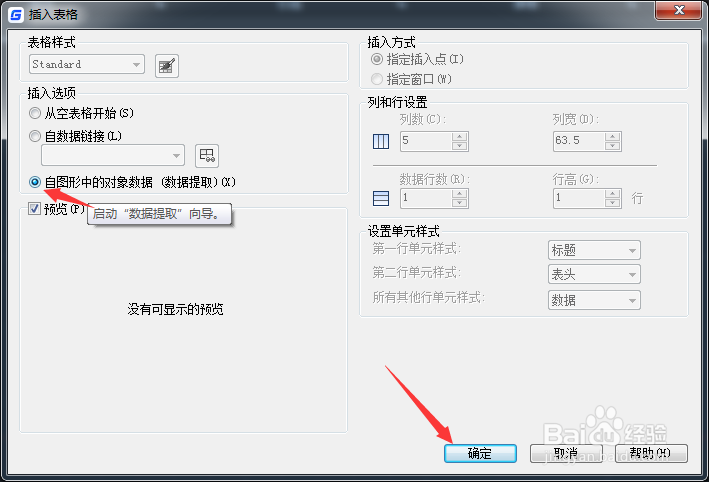Toggle the 预览 checkbox
The width and height of the screenshot is (709, 482).
34,208
